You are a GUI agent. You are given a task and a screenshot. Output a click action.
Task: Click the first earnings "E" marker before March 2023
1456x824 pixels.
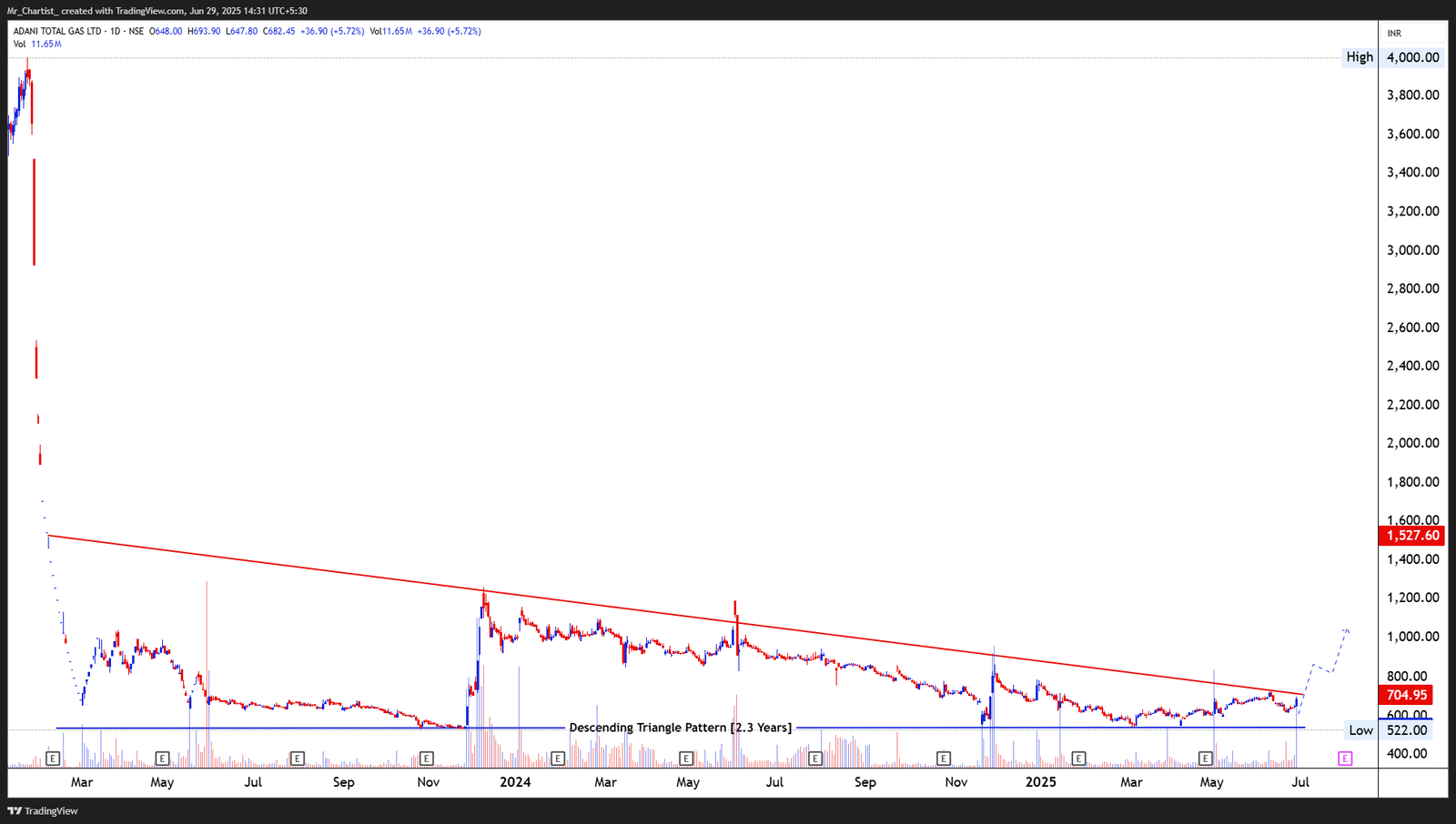click(x=53, y=758)
